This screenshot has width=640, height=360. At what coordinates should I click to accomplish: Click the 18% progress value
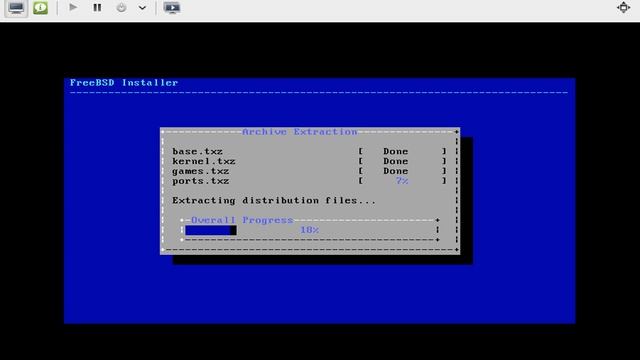click(x=309, y=230)
